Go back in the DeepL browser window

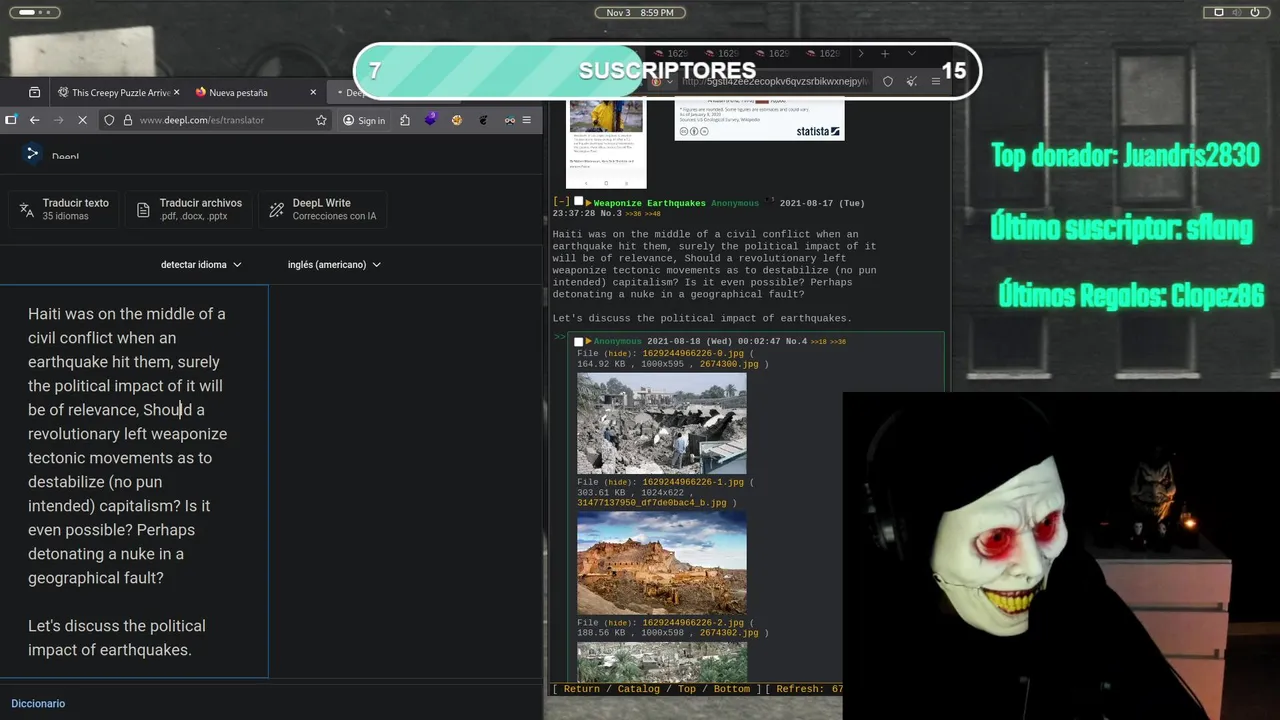tap(35, 120)
